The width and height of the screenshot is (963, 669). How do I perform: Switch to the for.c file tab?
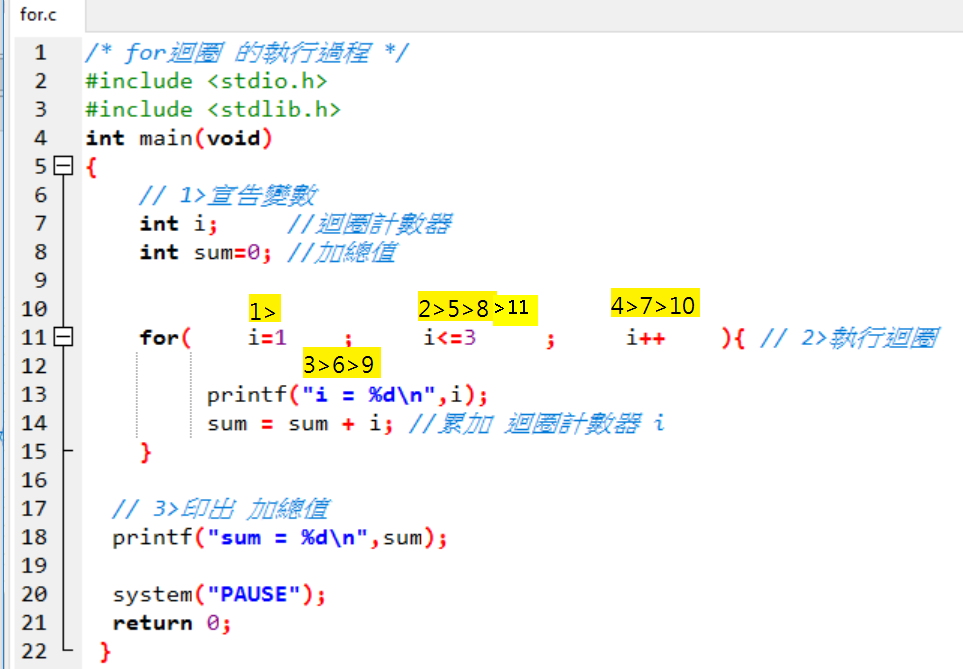(x=38, y=14)
